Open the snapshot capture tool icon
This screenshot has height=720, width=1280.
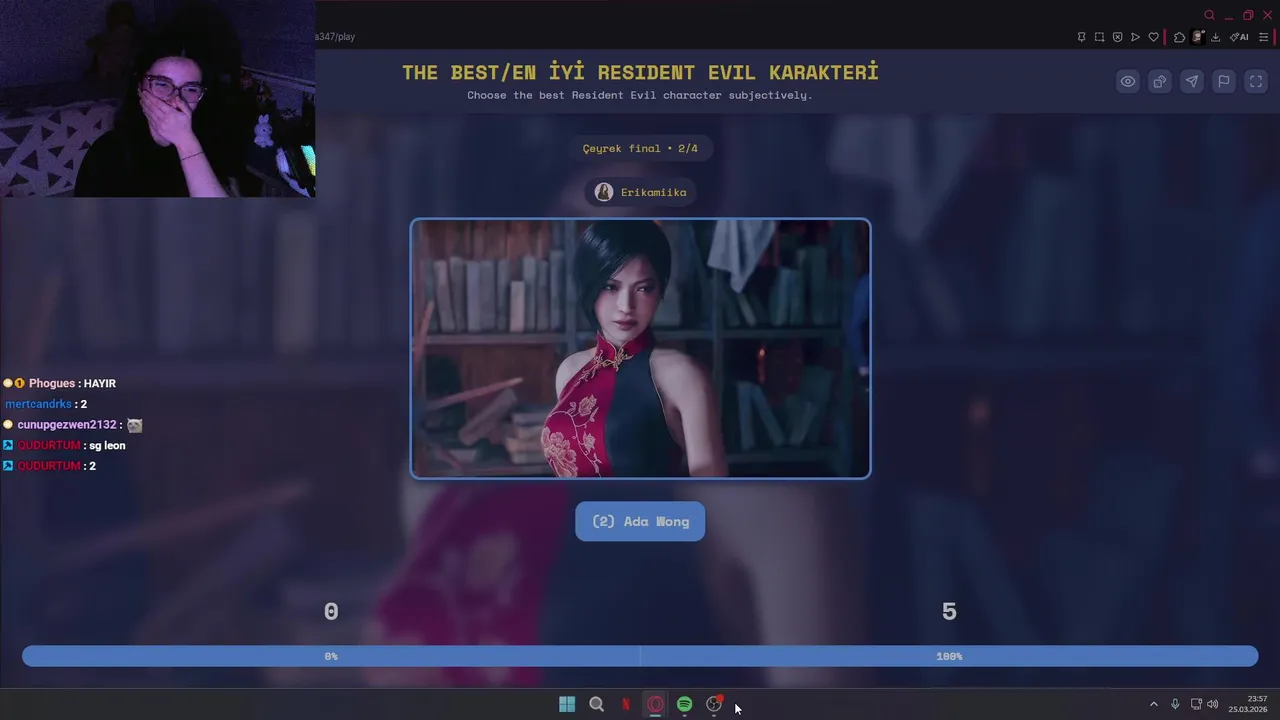[x=1099, y=37]
